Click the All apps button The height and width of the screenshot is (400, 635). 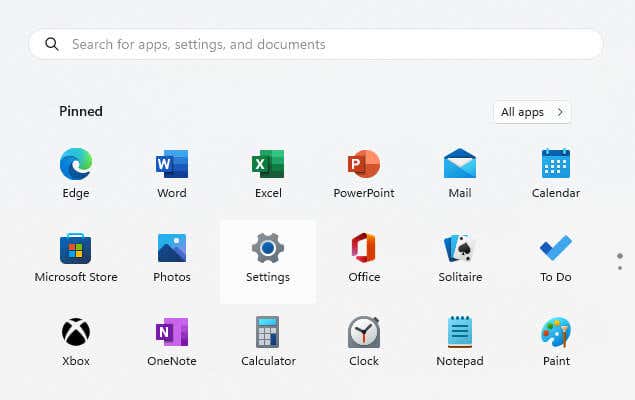coord(532,112)
